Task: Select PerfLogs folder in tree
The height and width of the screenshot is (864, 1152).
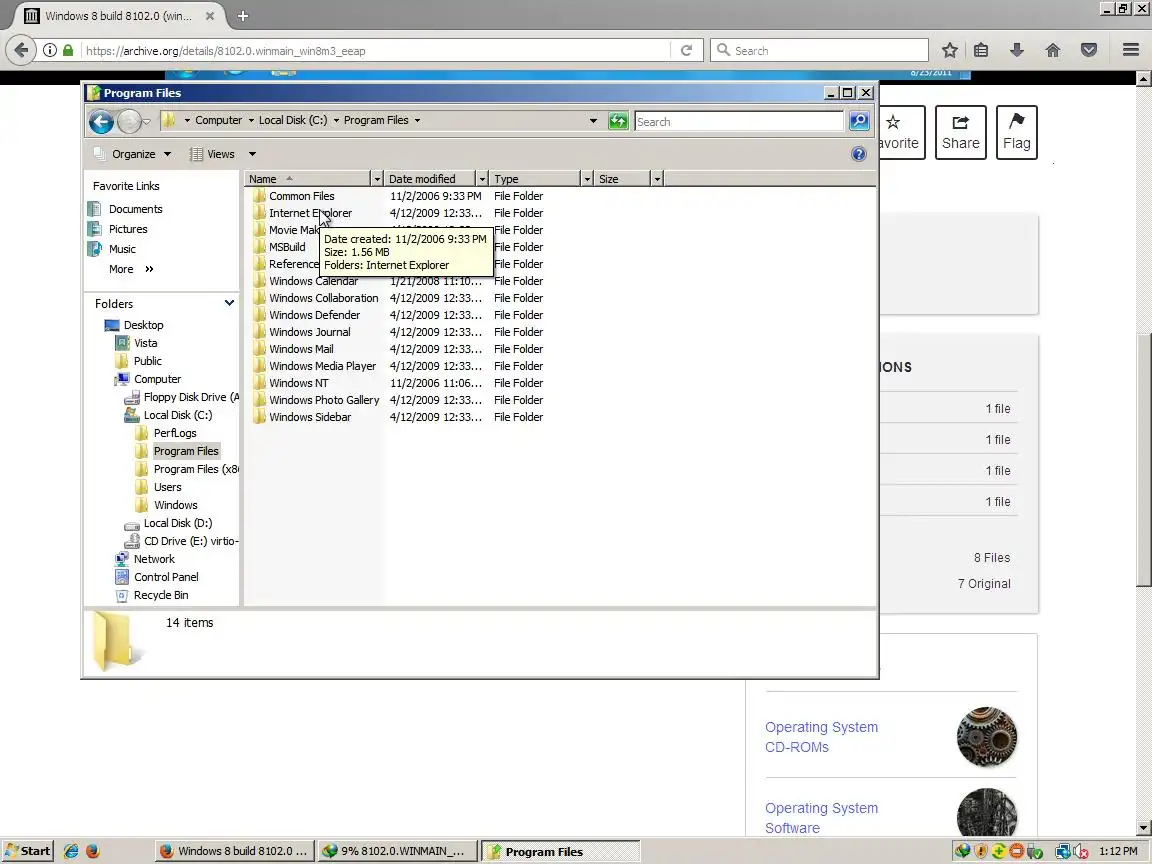Action: coord(175,433)
